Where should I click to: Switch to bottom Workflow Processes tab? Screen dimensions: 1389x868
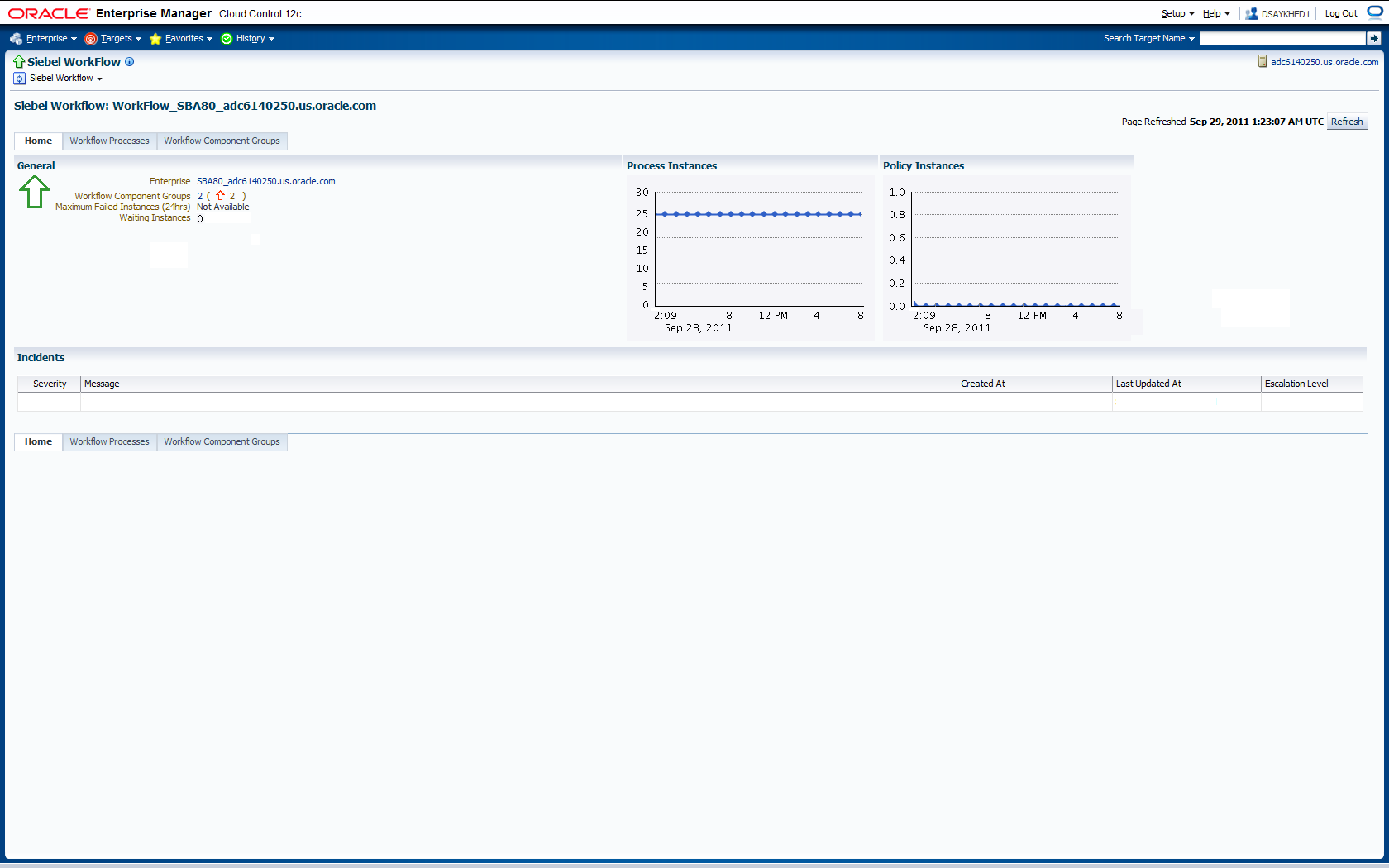coord(109,441)
